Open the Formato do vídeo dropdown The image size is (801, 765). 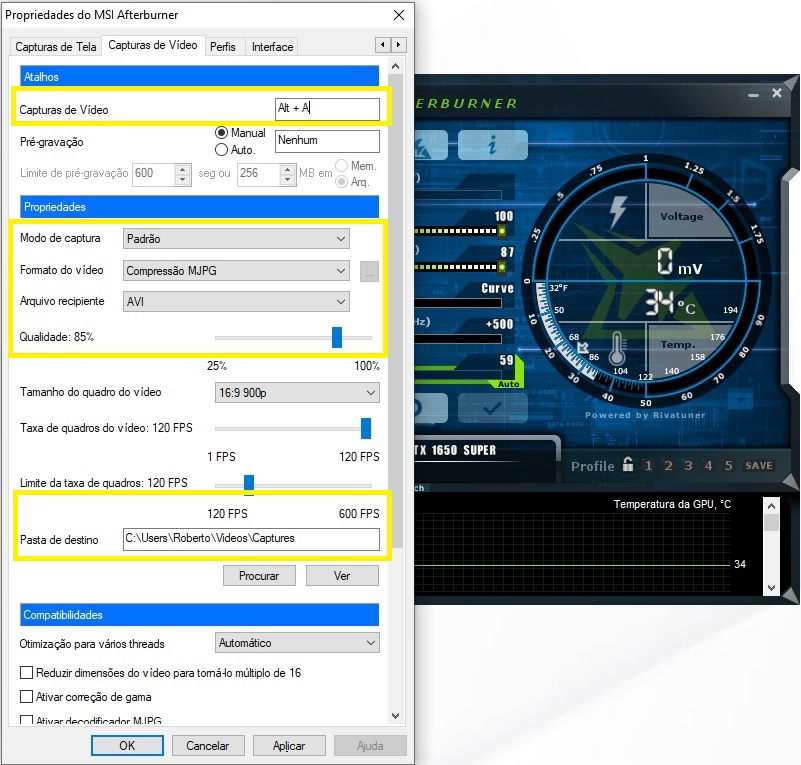(236, 270)
